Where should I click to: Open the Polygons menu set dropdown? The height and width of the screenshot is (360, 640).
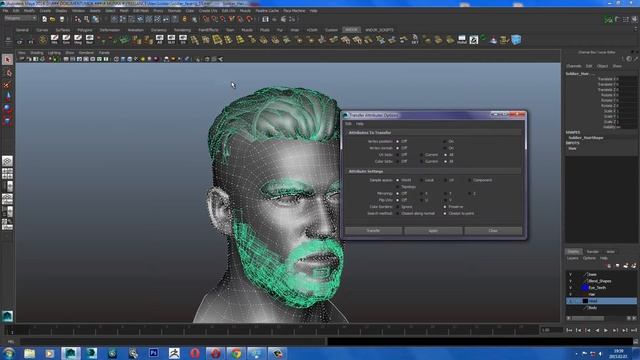coord(20,18)
